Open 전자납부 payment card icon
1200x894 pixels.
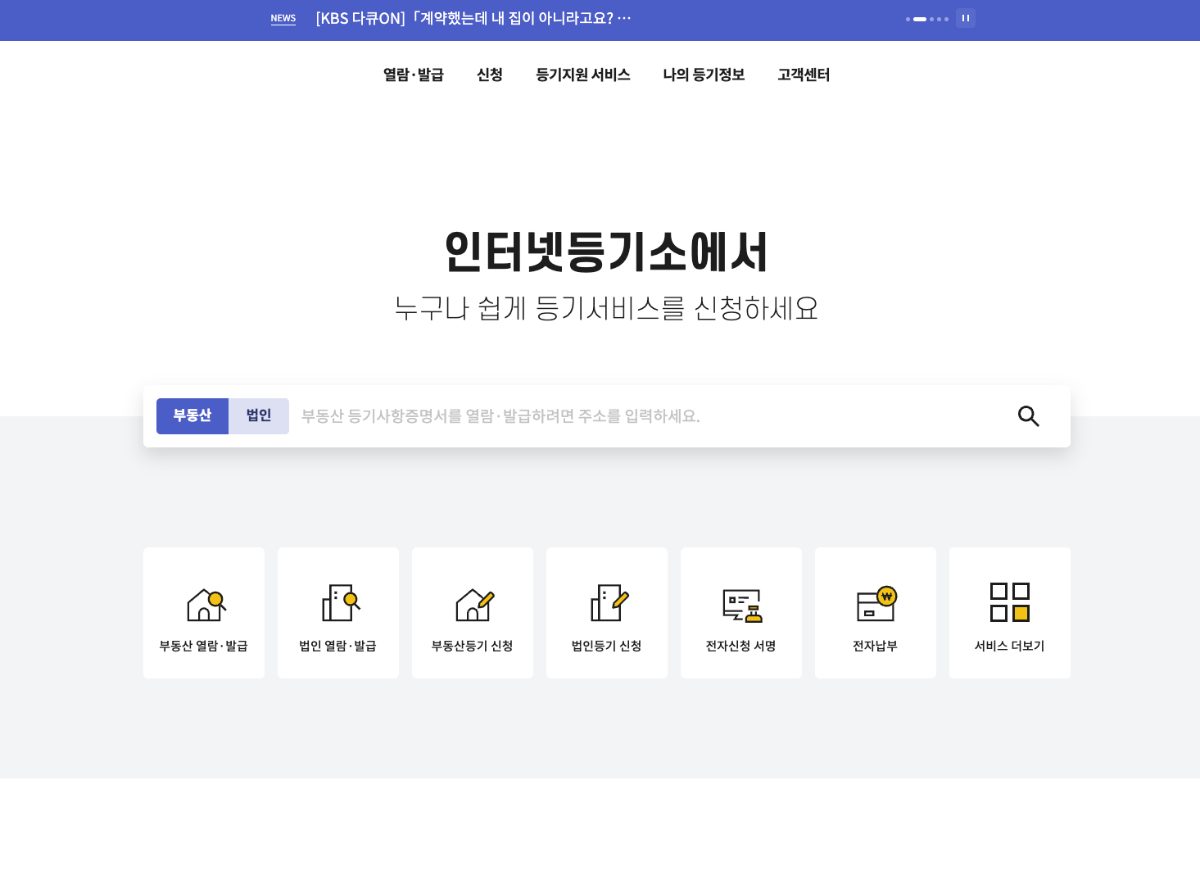875,613
